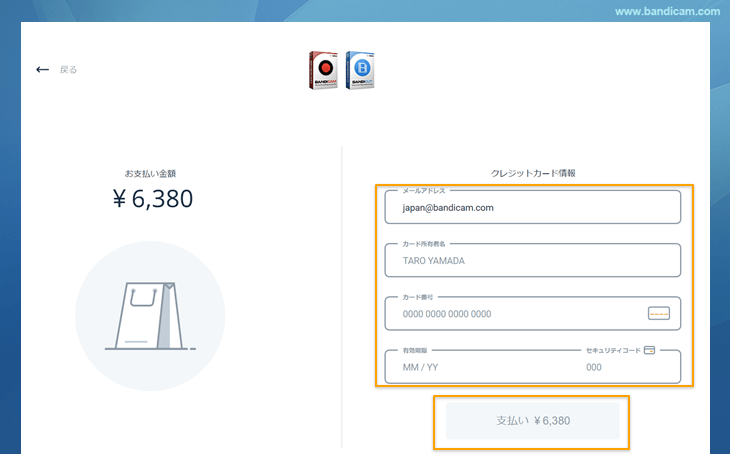Click the Bandicam product box image
The image size is (730, 454).
[x=323, y=70]
